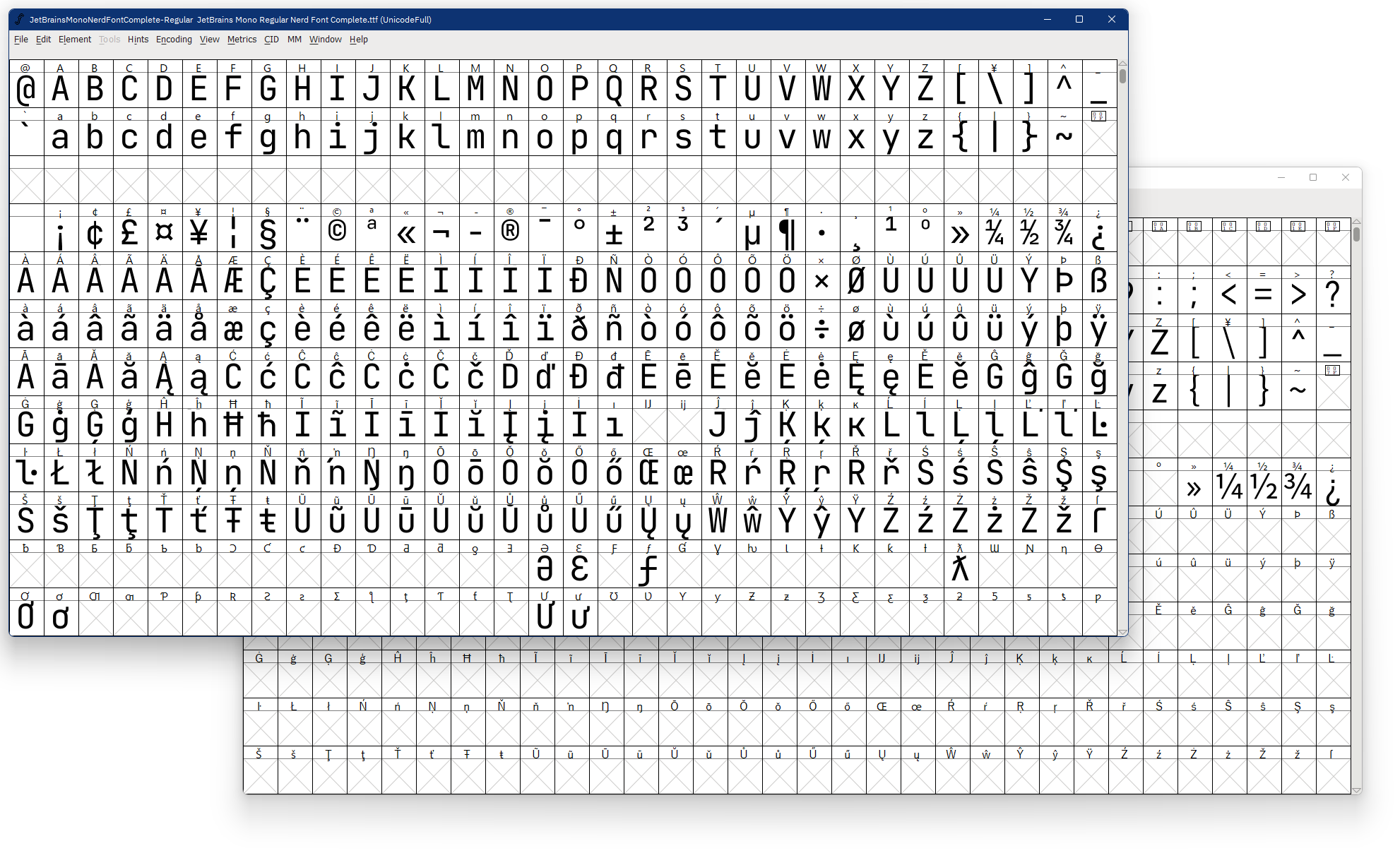Image resolution: width=1400 pixels, height=853 pixels.
Task: Select the Ø slashed O glyph
Action: [x=857, y=276]
